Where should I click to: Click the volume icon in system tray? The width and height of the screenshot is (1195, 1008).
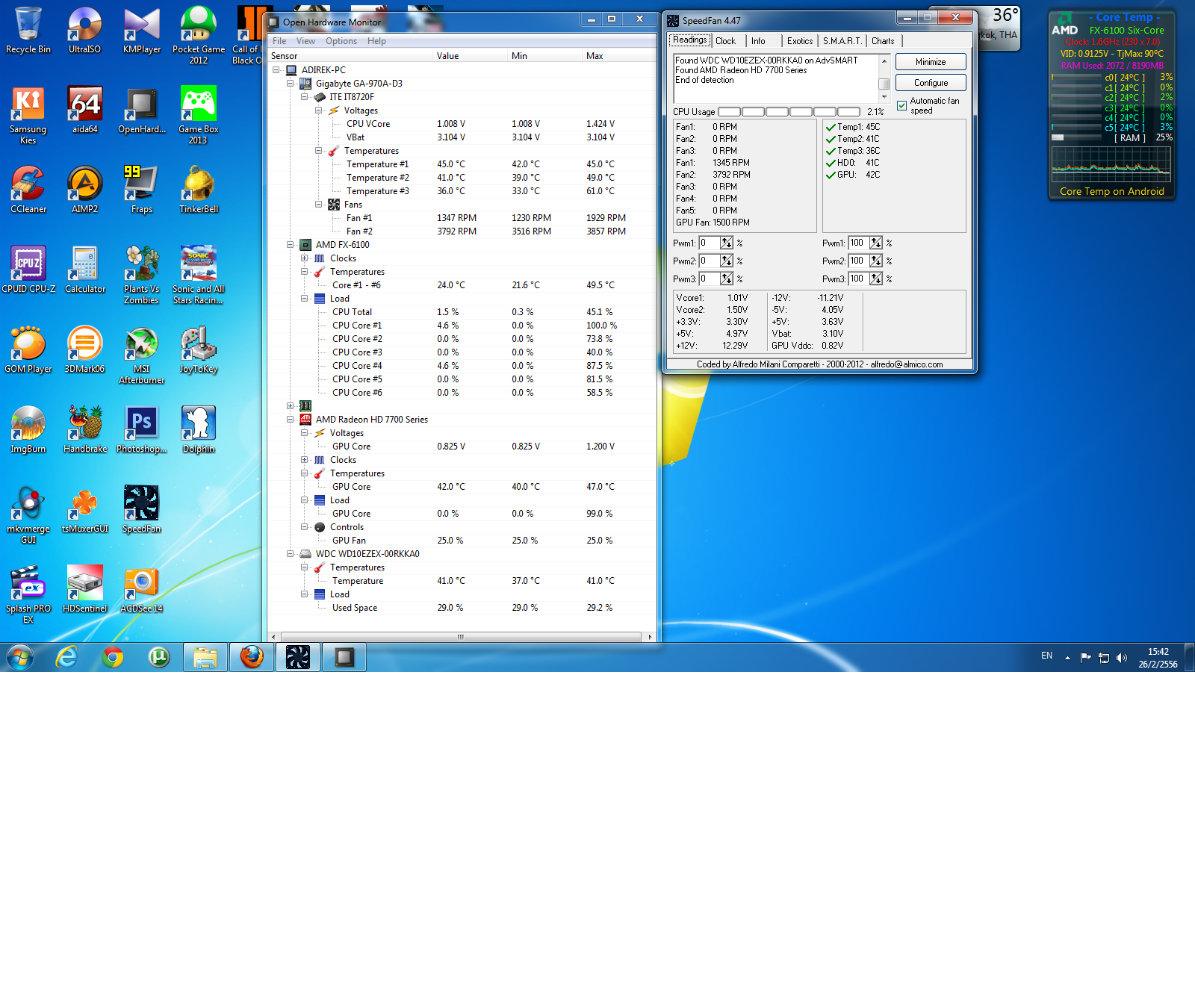[1121, 658]
